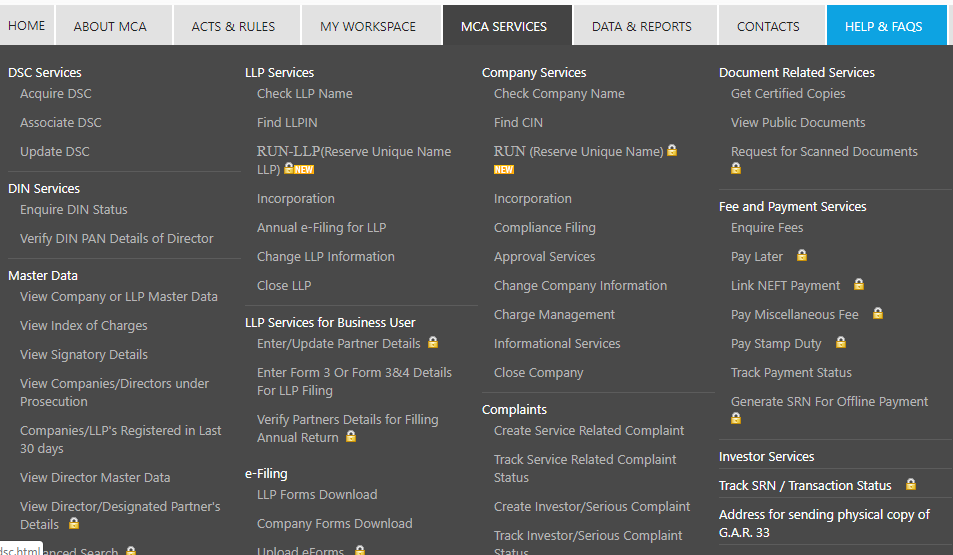Open Enquire DIN Status page
This screenshot has height=555, width=953.
(74, 210)
